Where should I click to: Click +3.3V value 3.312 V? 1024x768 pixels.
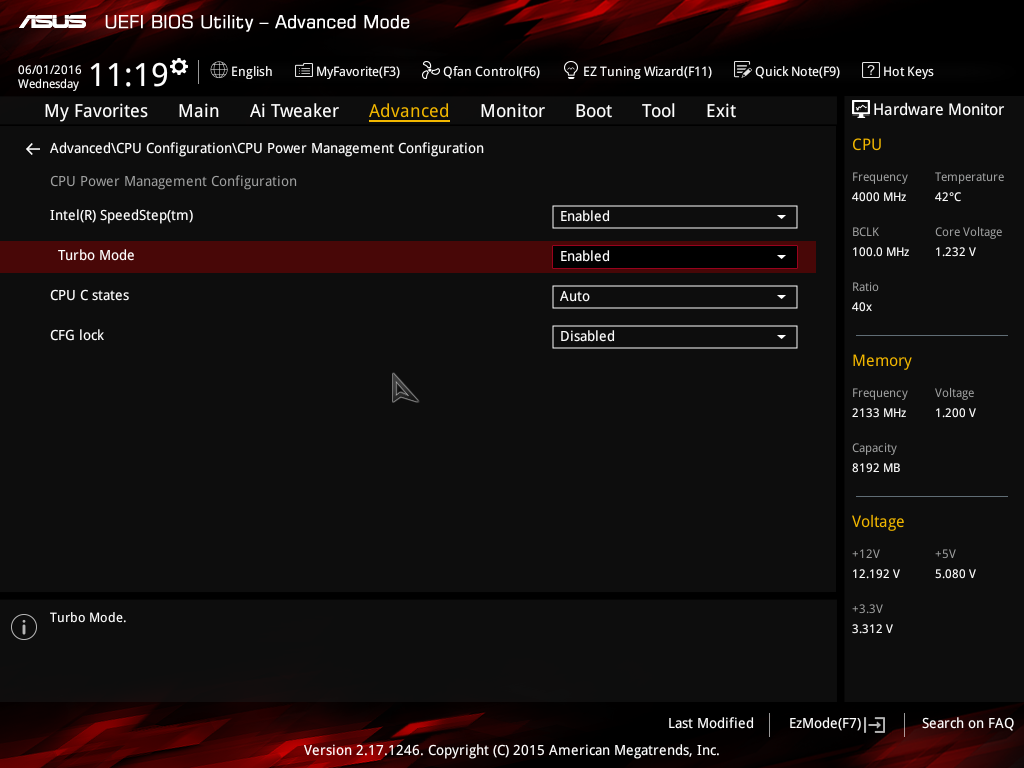click(x=872, y=628)
